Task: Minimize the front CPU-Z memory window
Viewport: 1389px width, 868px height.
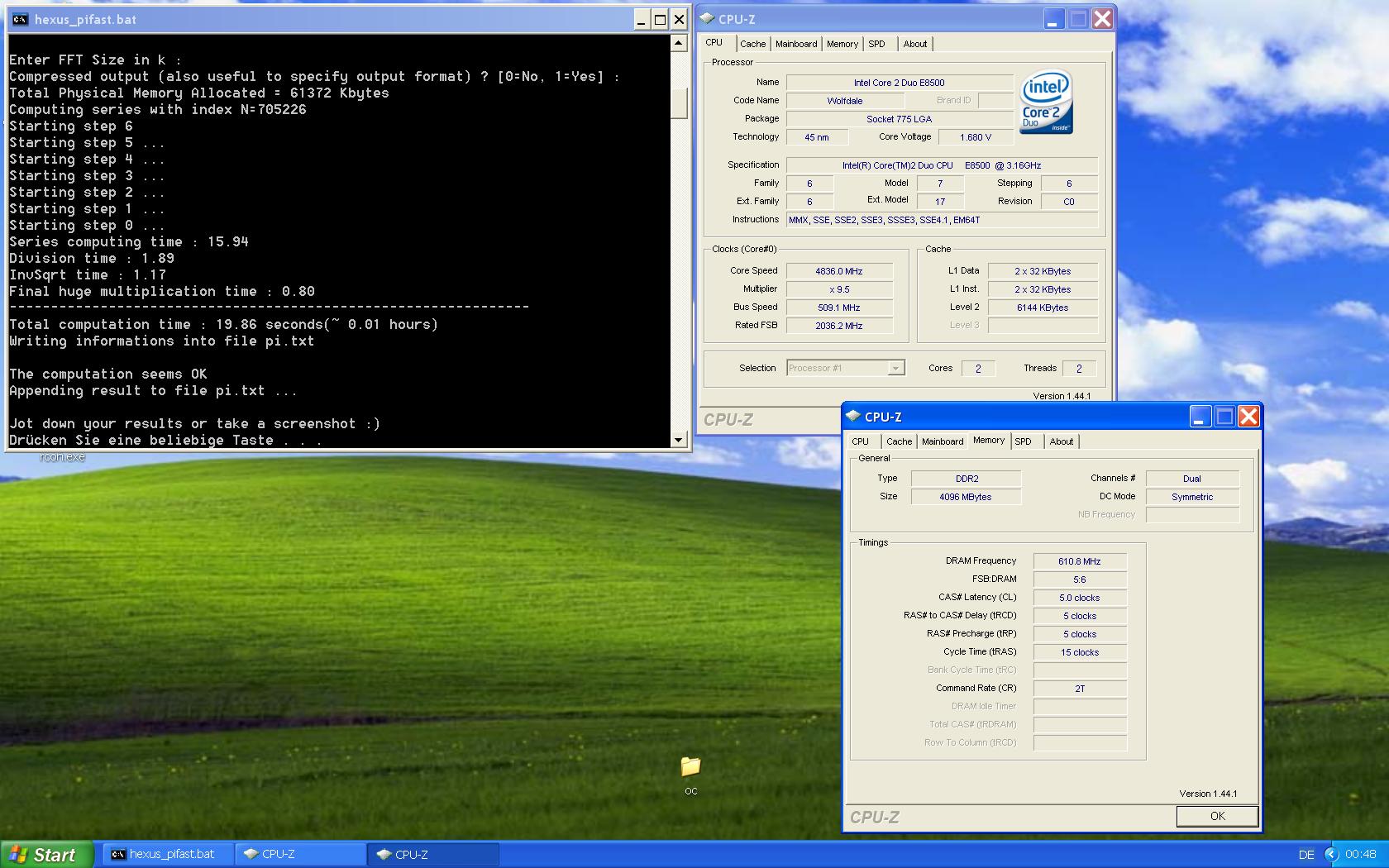Action: [1200, 417]
